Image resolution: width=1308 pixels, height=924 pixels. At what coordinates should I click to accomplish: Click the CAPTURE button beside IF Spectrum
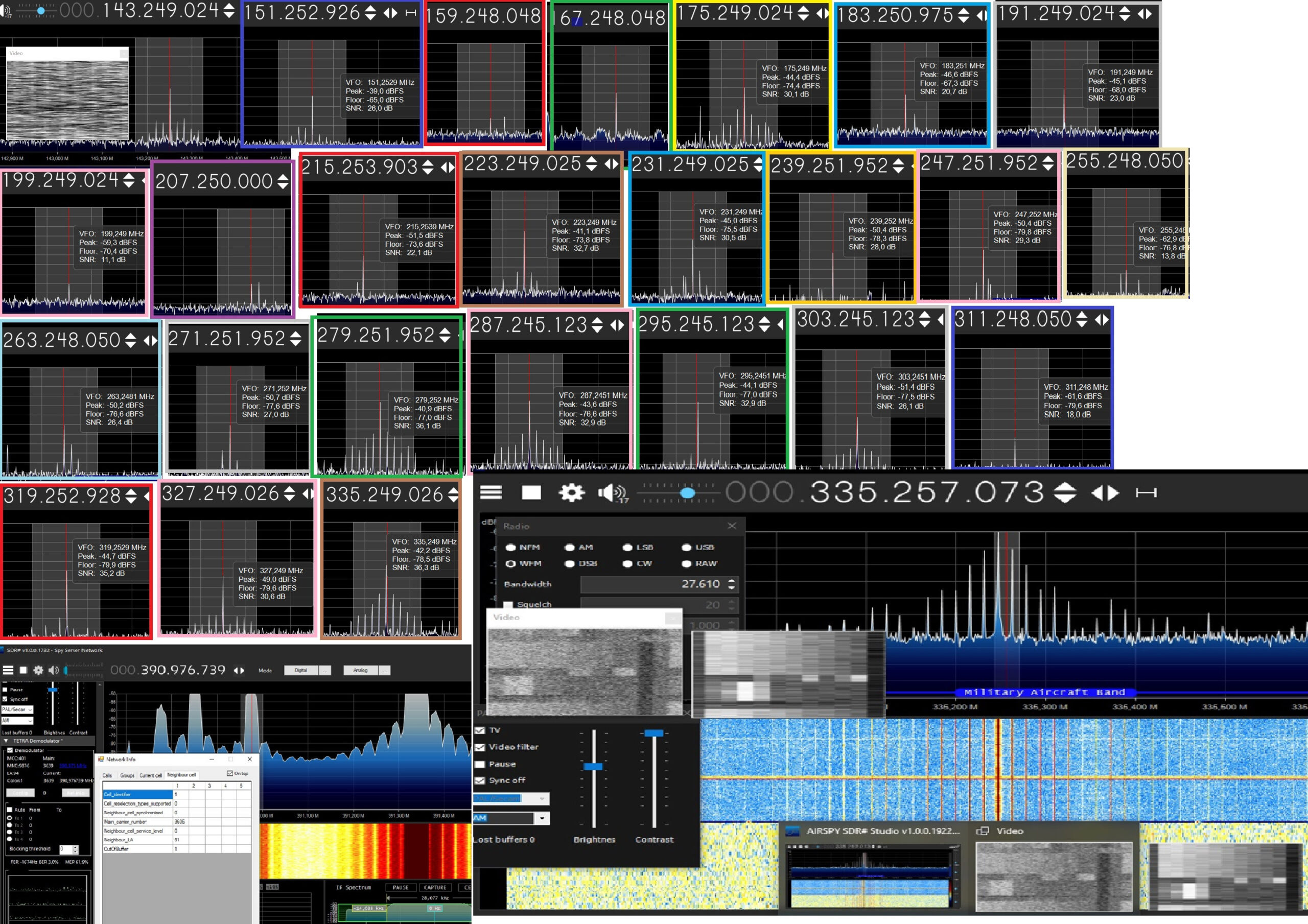435,888
